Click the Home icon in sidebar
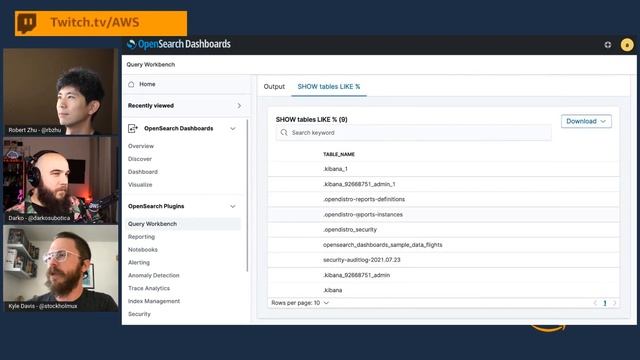Image resolution: width=640 pixels, height=360 pixels. point(131,84)
